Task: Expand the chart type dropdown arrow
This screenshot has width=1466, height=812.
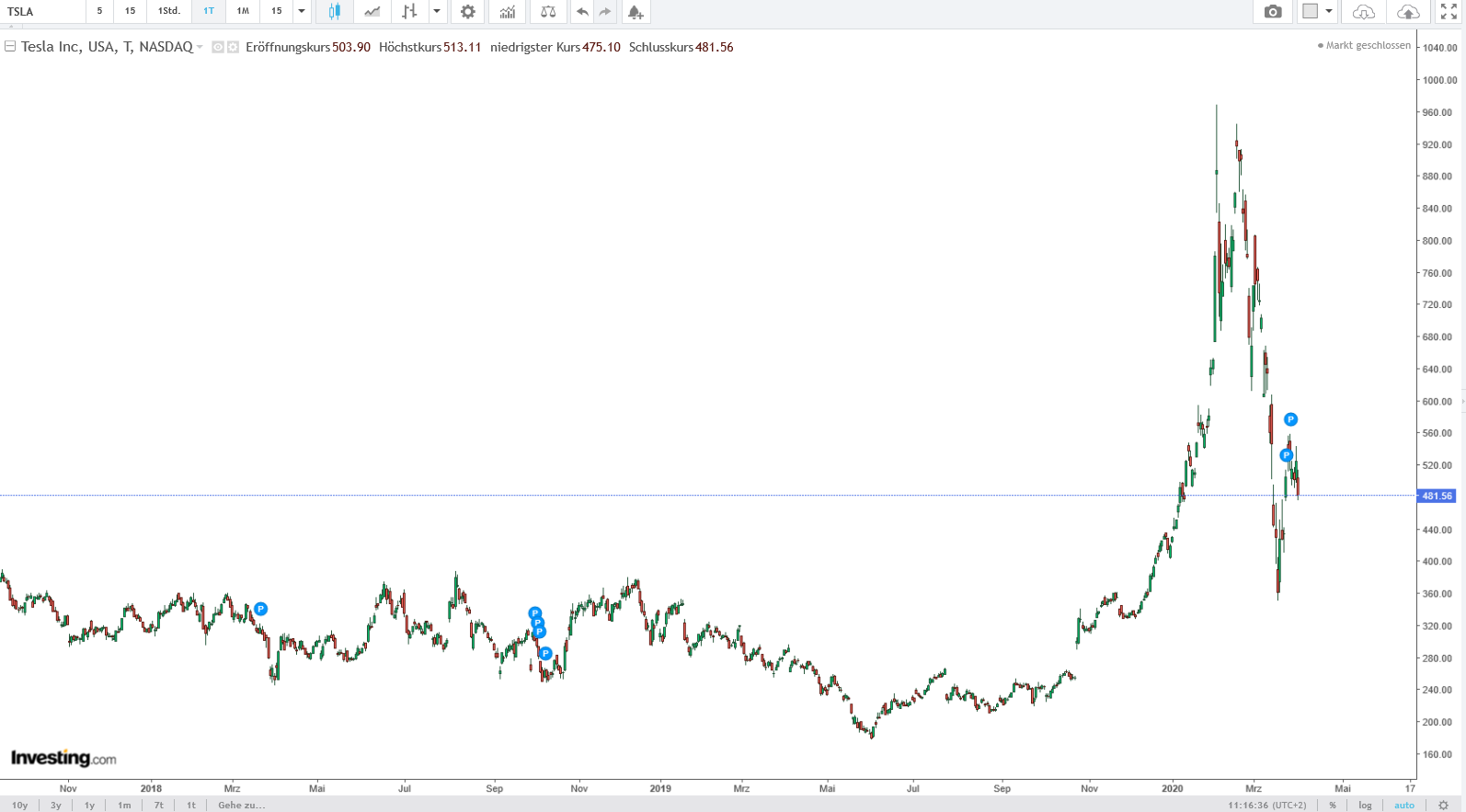Action: 437,12
